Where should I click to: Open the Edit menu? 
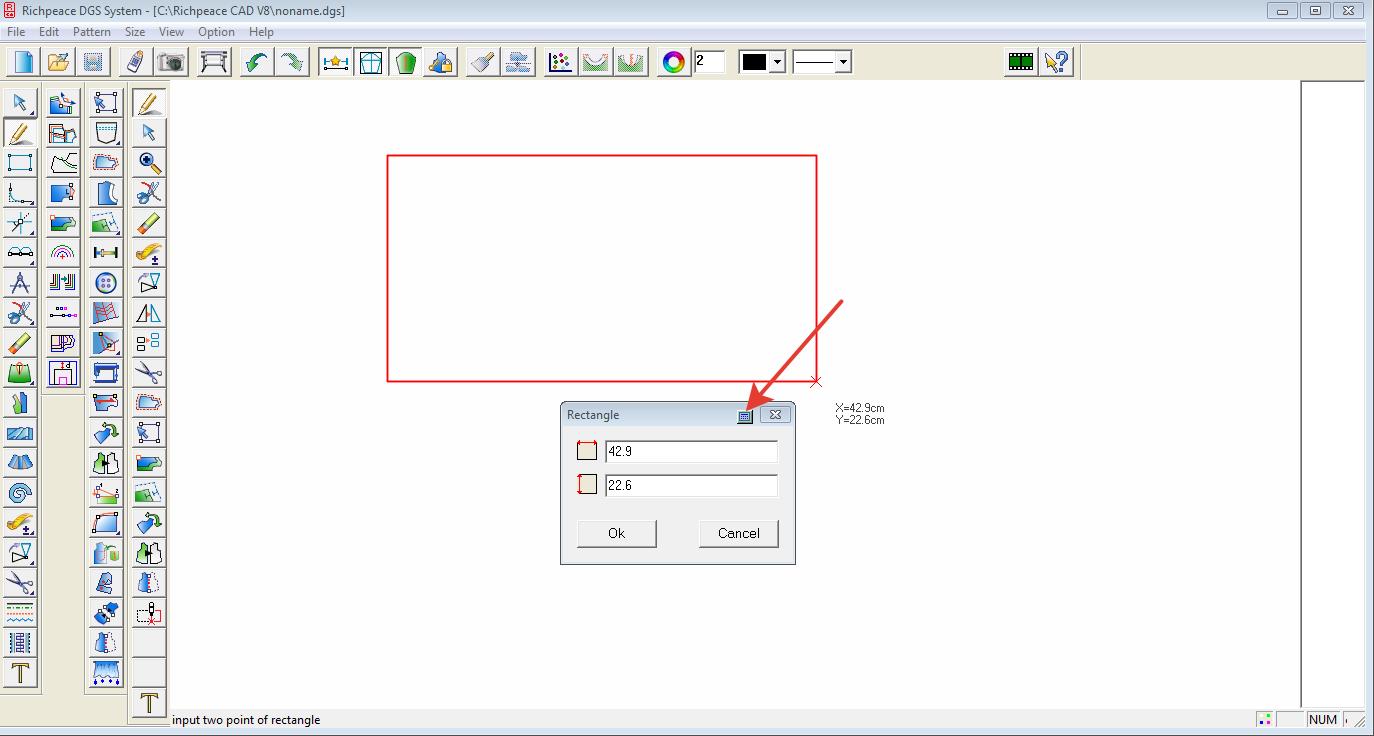[49, 32]
